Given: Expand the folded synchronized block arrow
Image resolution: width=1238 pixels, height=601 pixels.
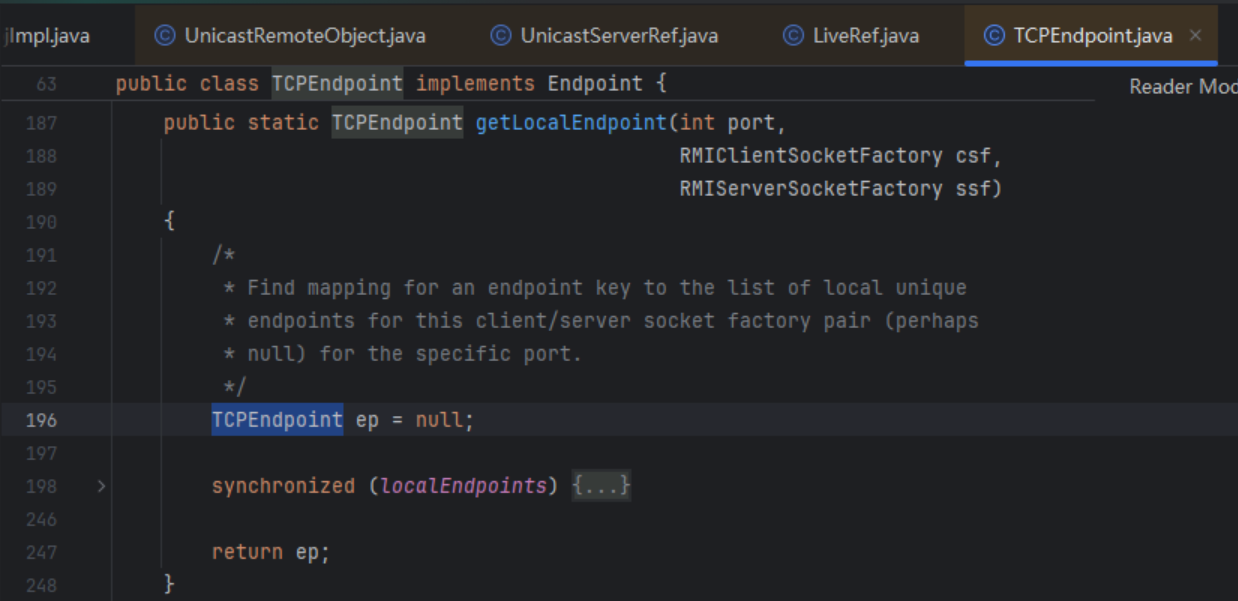Looking at the screenshot, I should click(x=100, y=486).
